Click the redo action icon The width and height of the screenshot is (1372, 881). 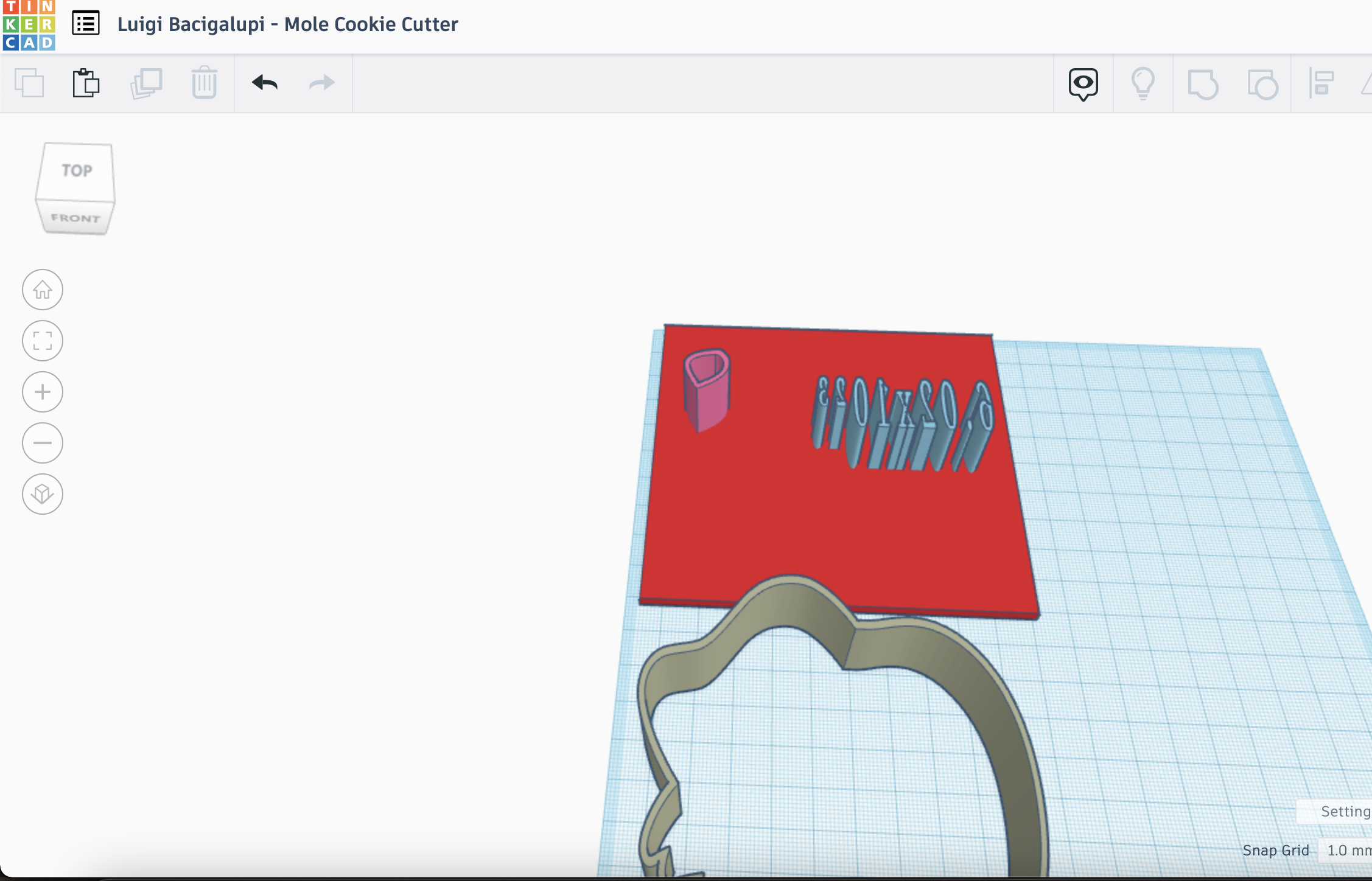click(322, 82)
